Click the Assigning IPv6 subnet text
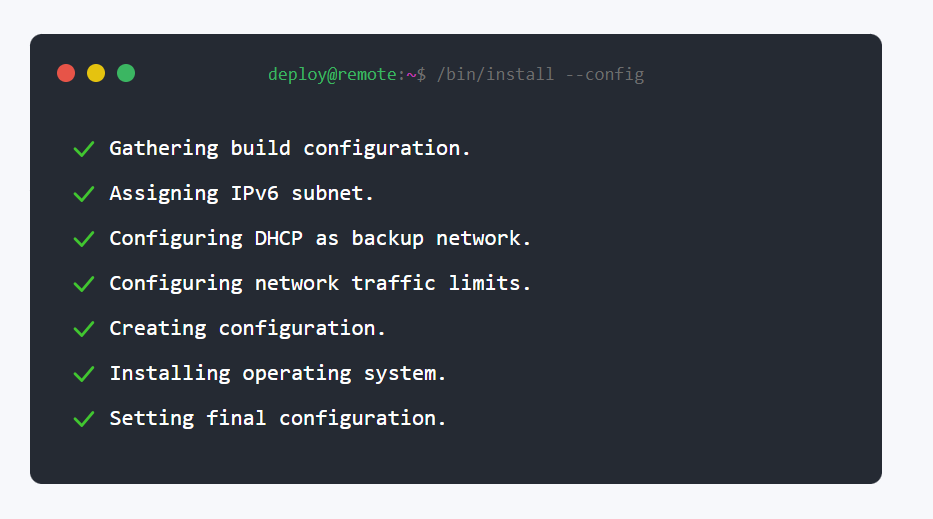Viewport: 933px width, 519px height. click(x=241, y=193)
